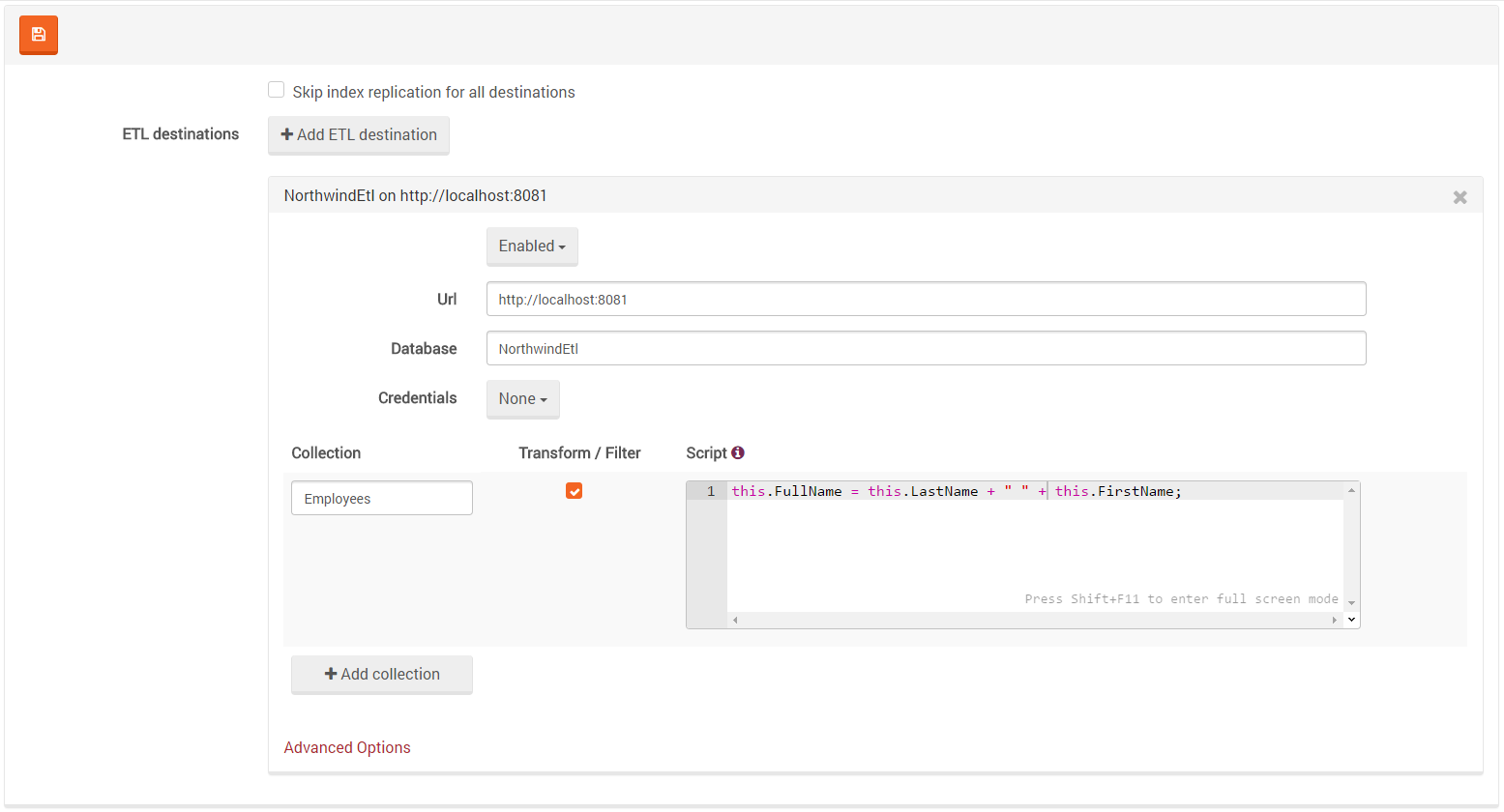Click script editor horizontal scrollbar

coord(1035,620)
